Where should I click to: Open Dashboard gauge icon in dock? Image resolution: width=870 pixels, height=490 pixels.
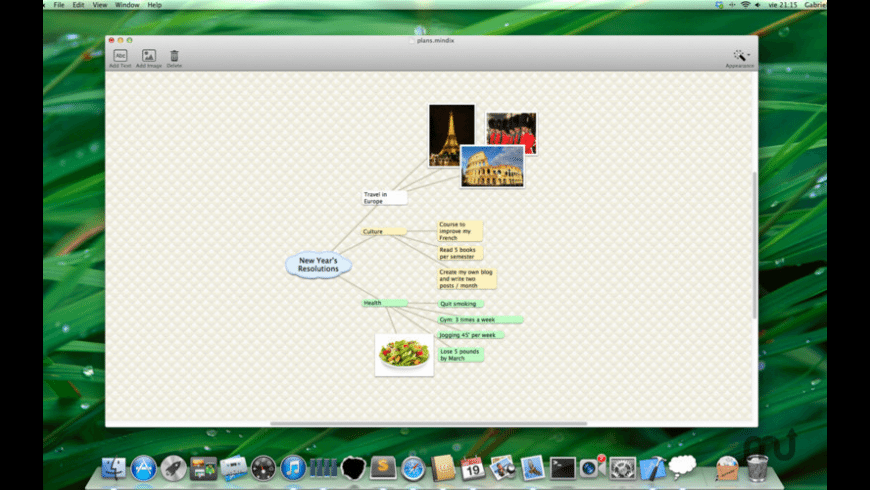263,468
